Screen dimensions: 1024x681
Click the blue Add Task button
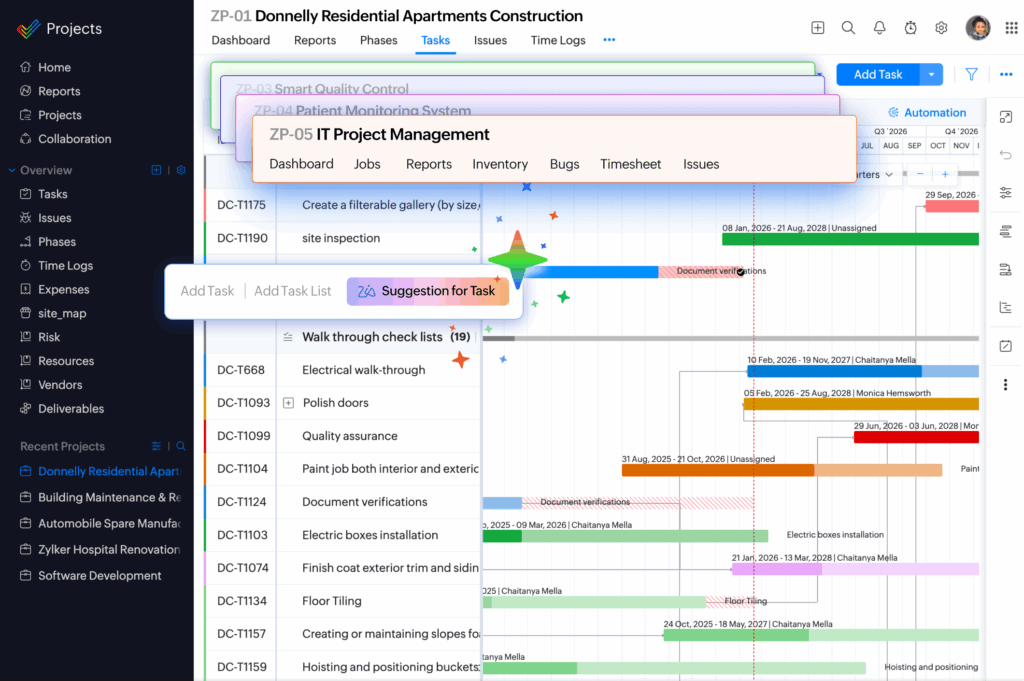[878, 74]
